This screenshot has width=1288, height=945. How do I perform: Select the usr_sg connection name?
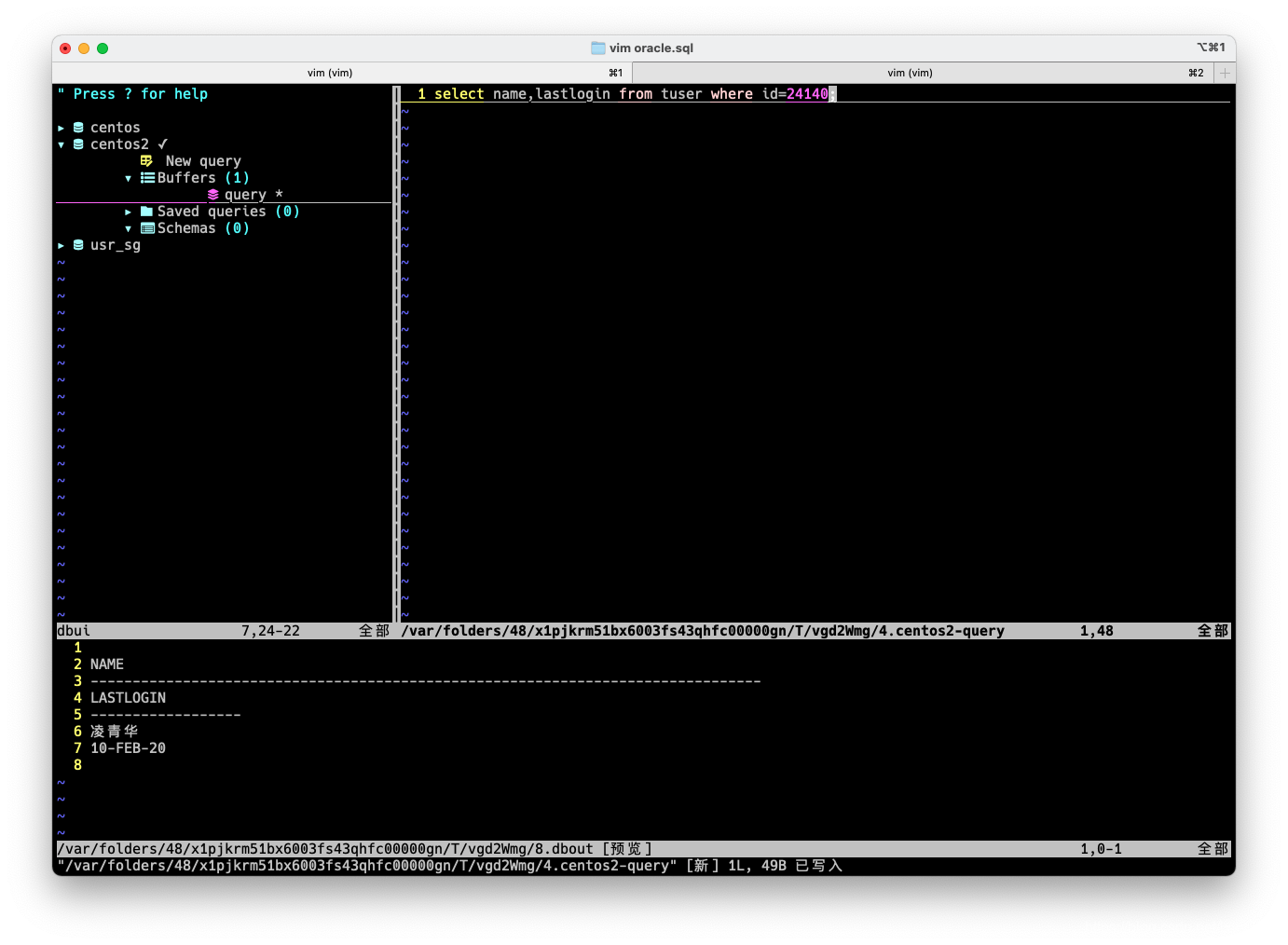[116, 245]
